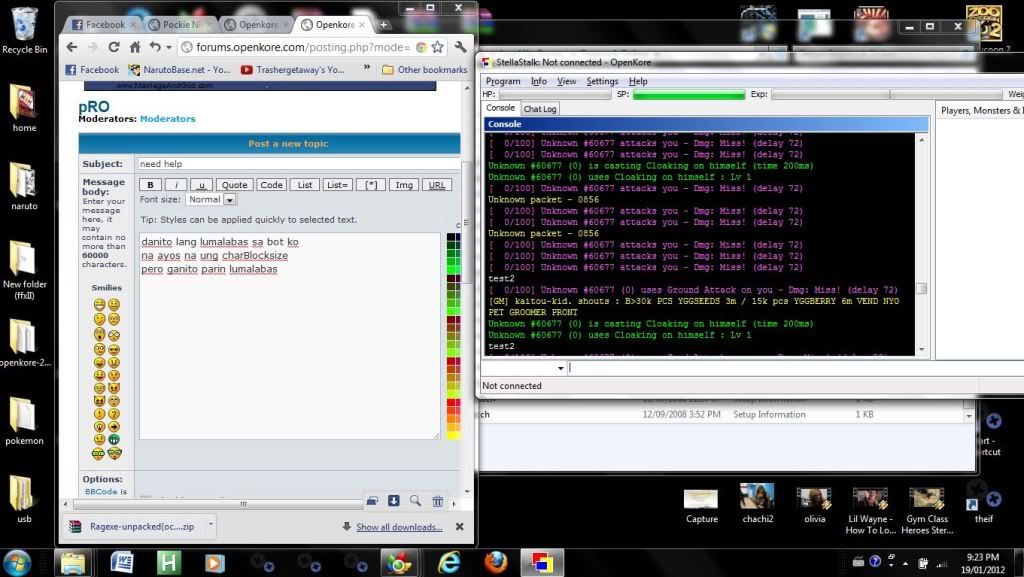Click the browser Back arrow
Image resolution: width=1024 pixels, height=577 pixels.
point(72,47)
